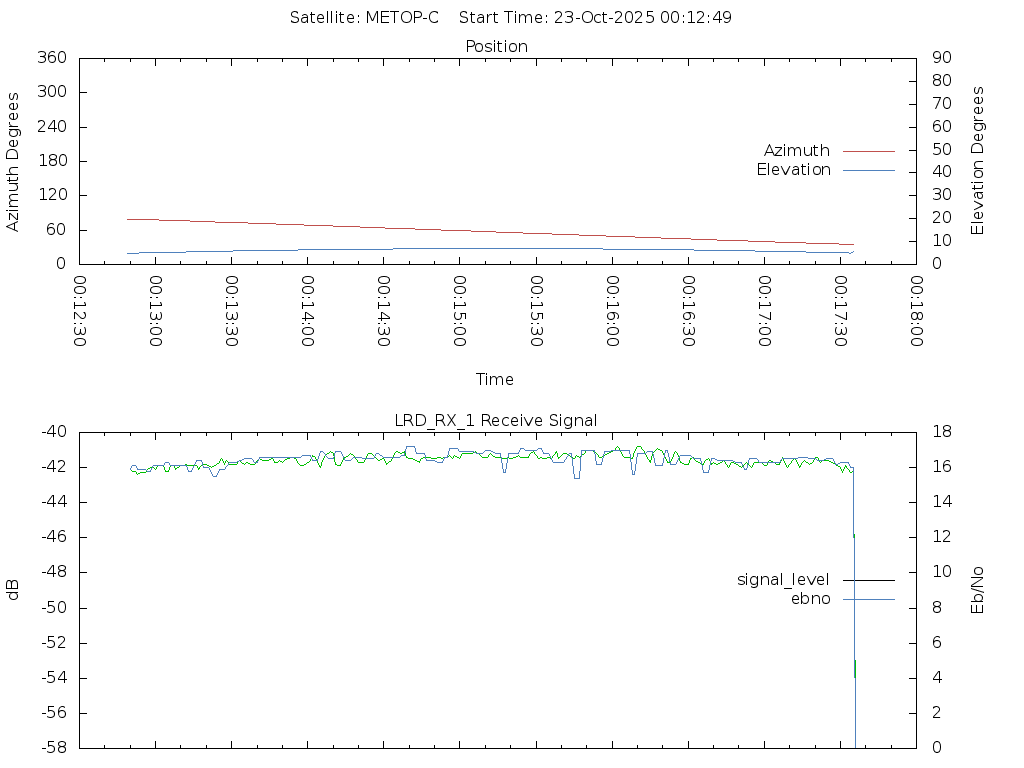This screenshot has height=768, width=1024.
Task: Click the Elevation Degrees axis label
Action: (978, 161)
